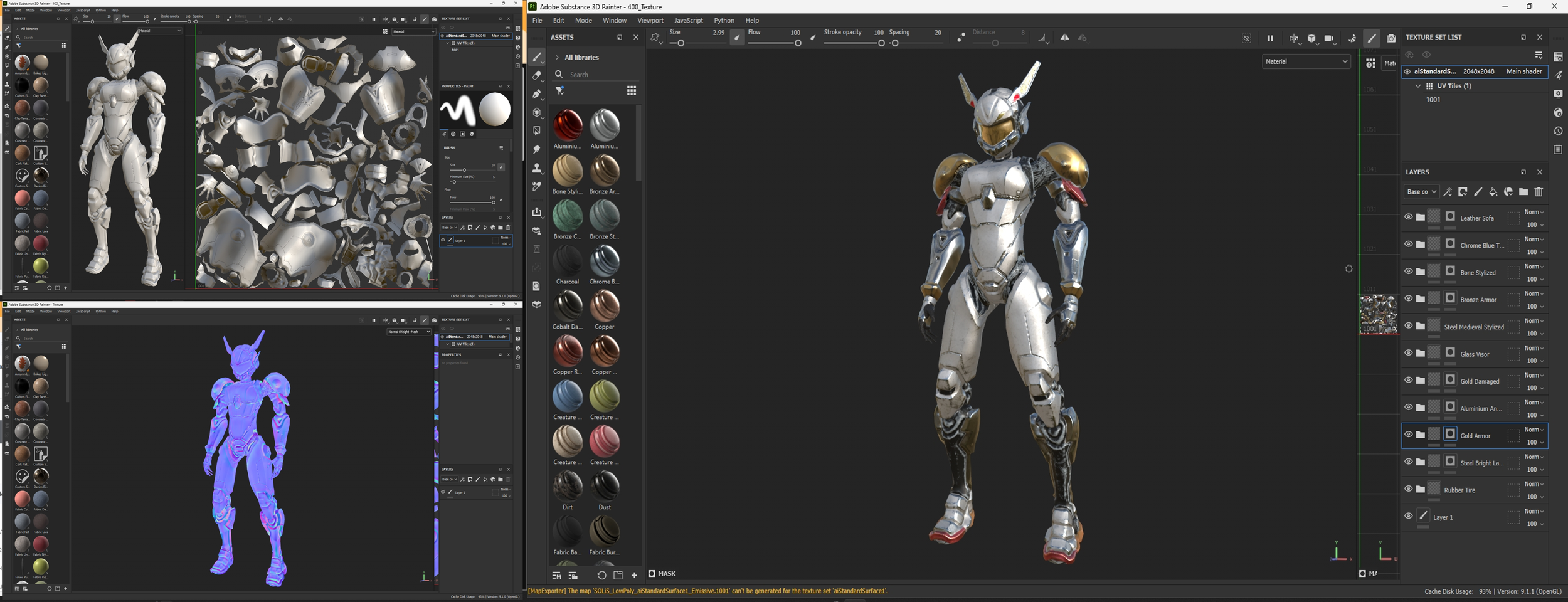Open the Python menu
The image size is (1568, 602).
coord(724,20)
